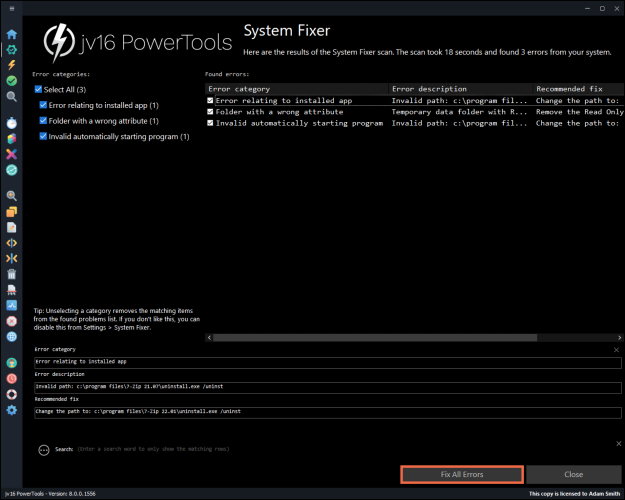Click 'This copy is licensed to Adam Smith' text

coord(574,494)
